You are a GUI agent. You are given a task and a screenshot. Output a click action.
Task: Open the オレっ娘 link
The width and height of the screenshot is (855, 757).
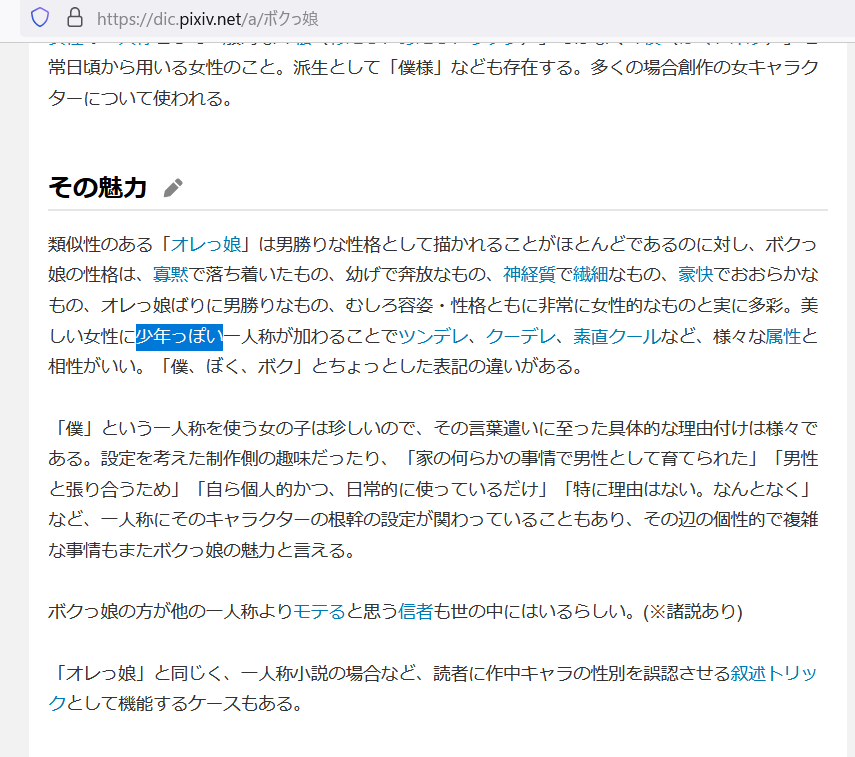(x=206, y=244)
